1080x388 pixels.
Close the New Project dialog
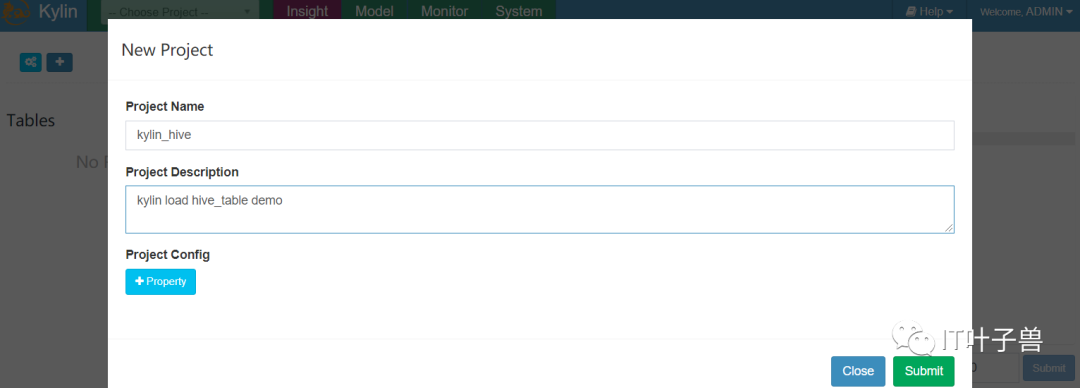click(x=858, y=371)
